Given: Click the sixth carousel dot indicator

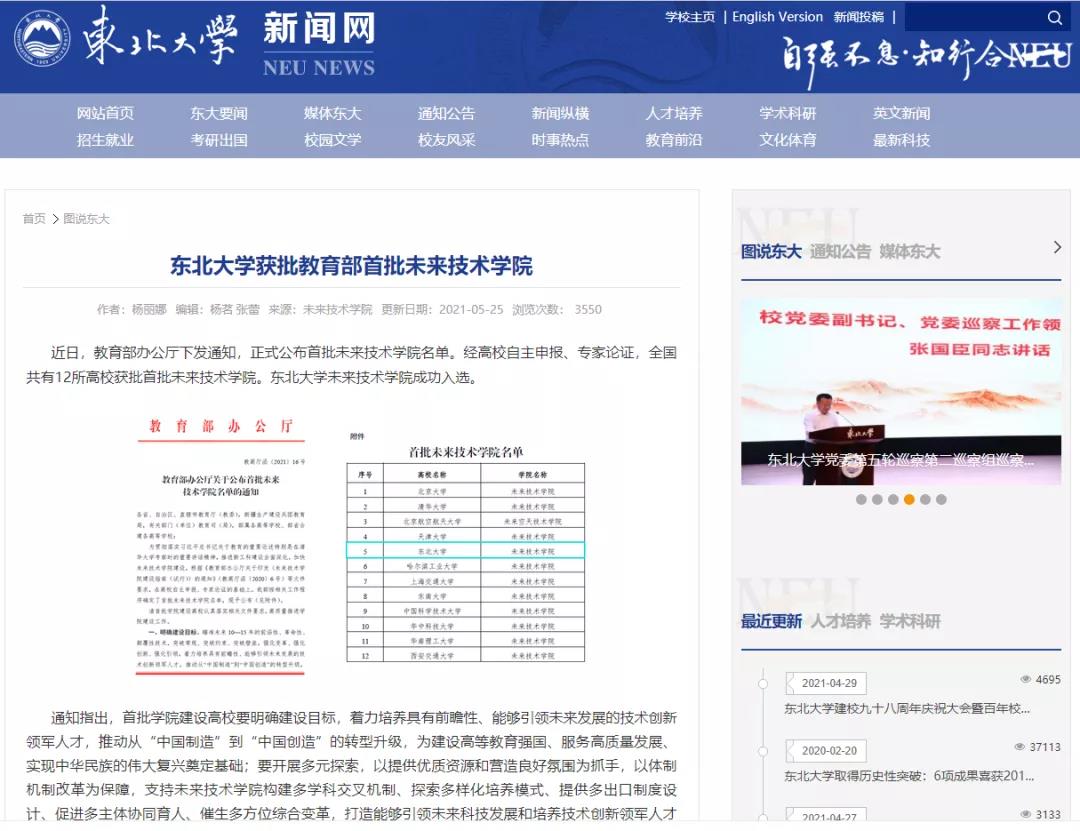Looking at the screenshot, I should [x=942, y=500].
